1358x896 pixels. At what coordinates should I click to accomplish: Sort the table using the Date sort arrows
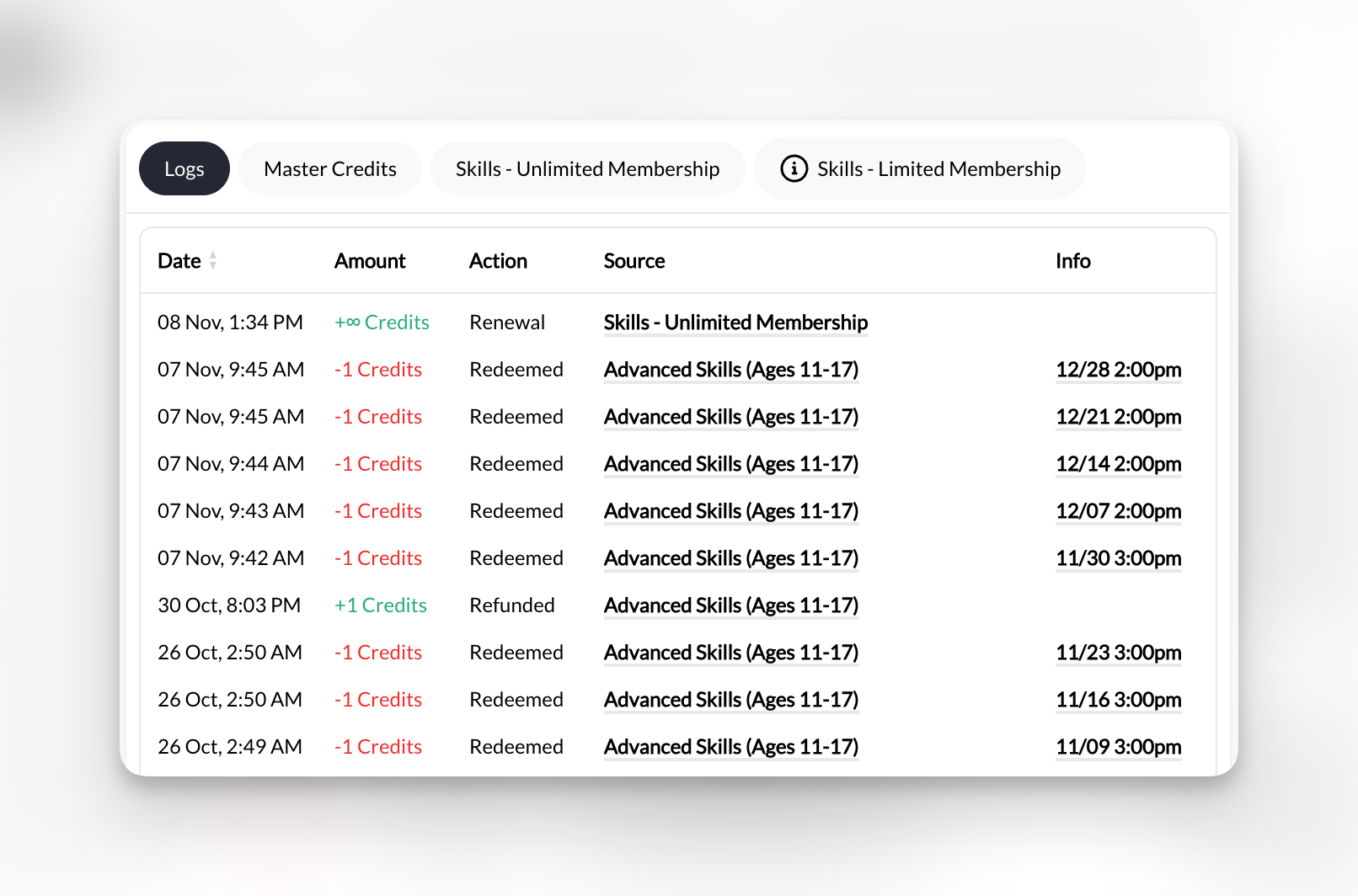pos(213,261)
